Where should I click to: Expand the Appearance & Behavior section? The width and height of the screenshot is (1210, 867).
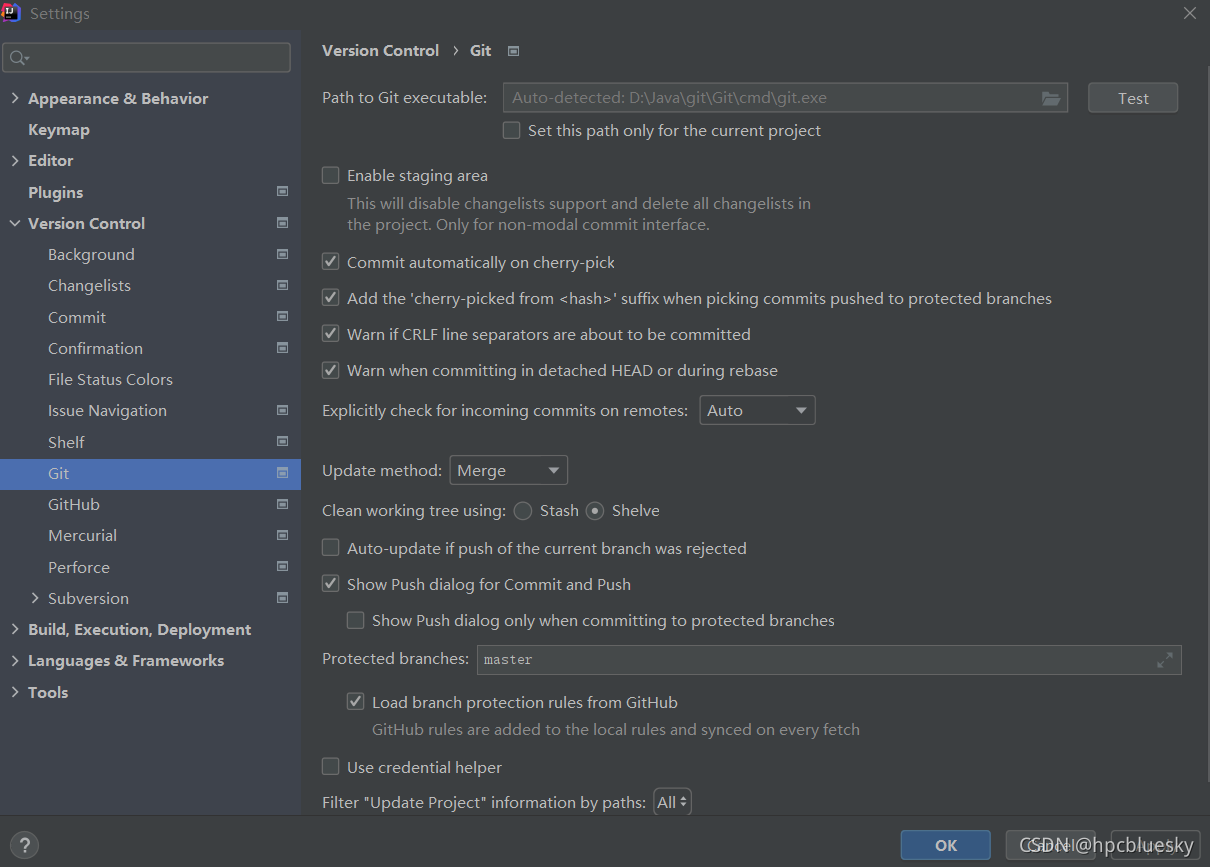pos(15,98)
